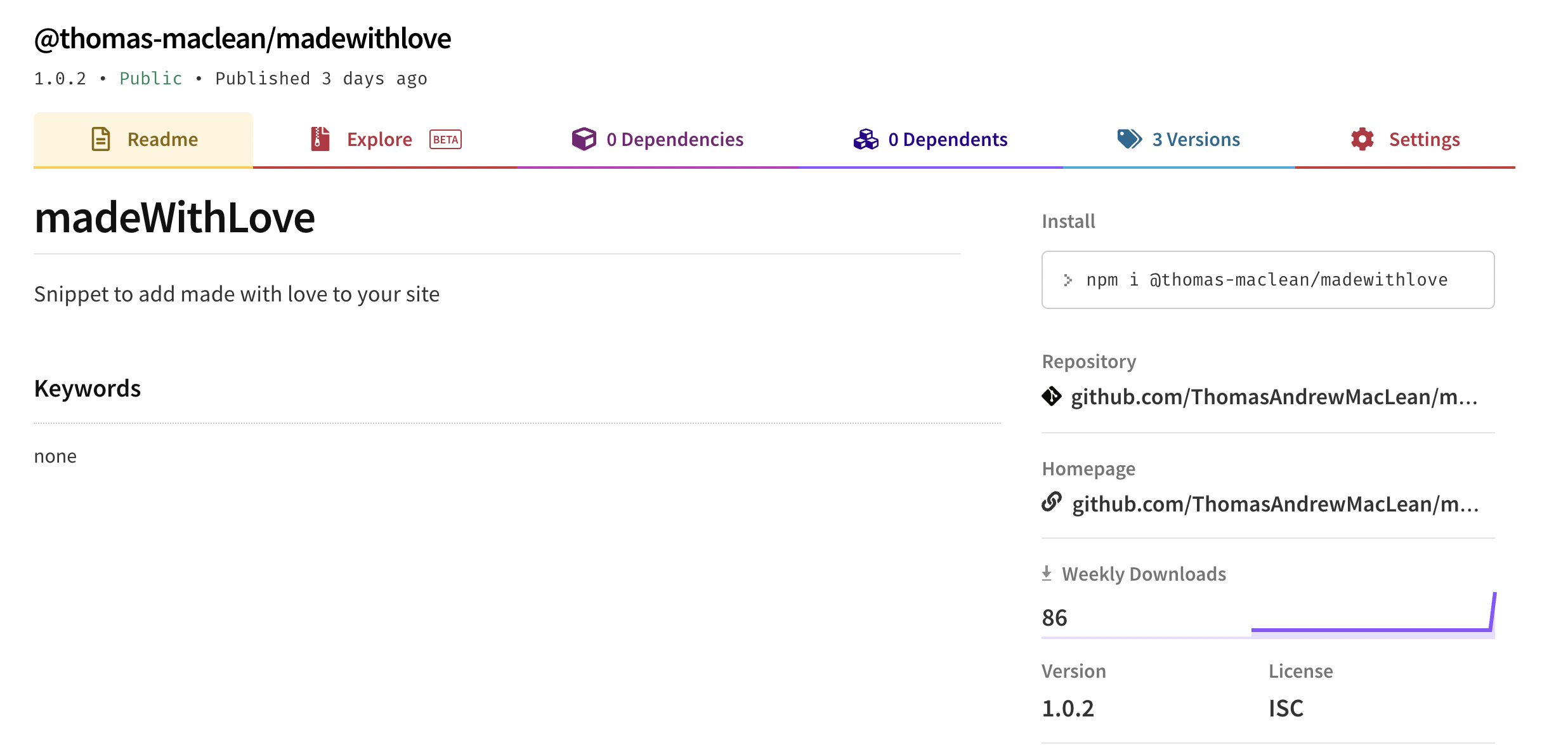Click the Readme document icon
The image size is (1568, 745).
pos(101,139)
